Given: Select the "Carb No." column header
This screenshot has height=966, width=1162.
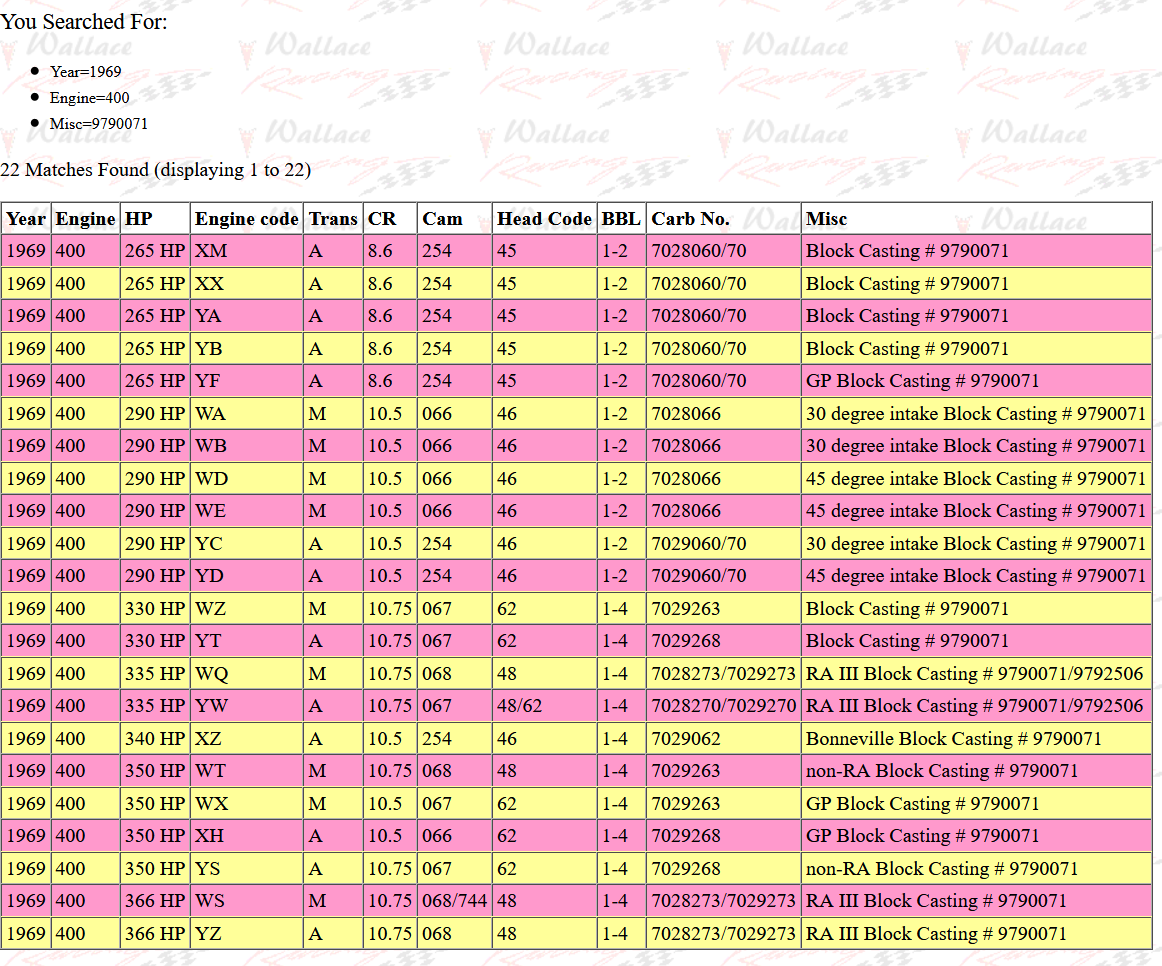Looking at the screenshot, I should click(x=690, y=219).
